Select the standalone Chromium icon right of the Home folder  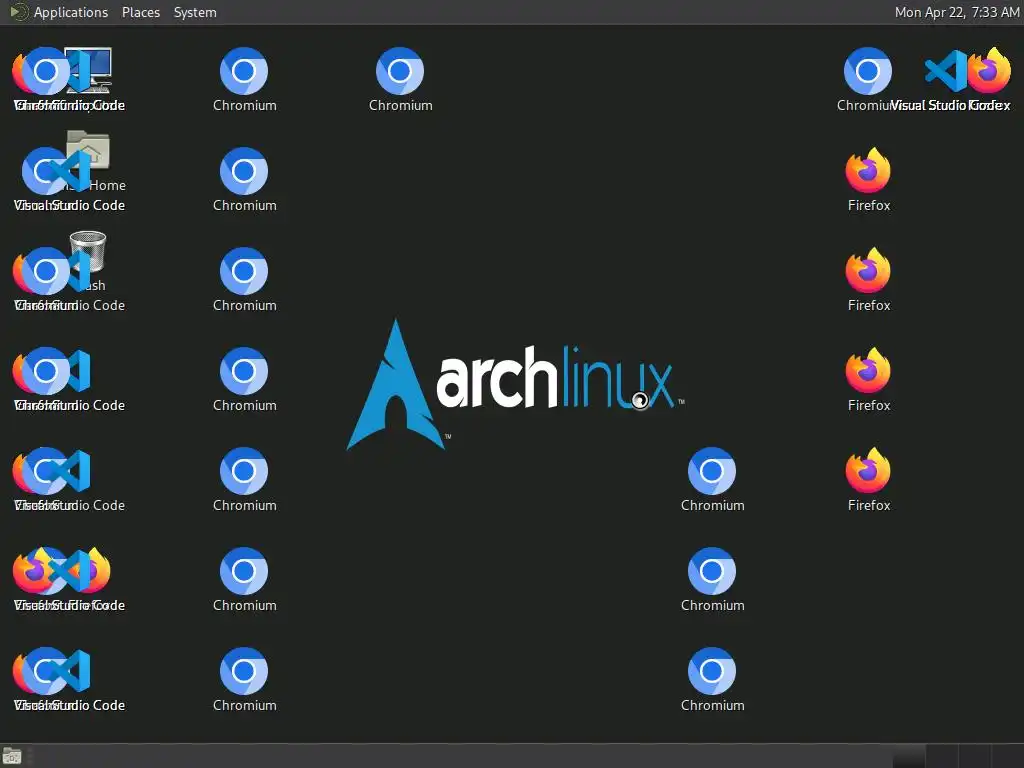(x=244, y=171)
